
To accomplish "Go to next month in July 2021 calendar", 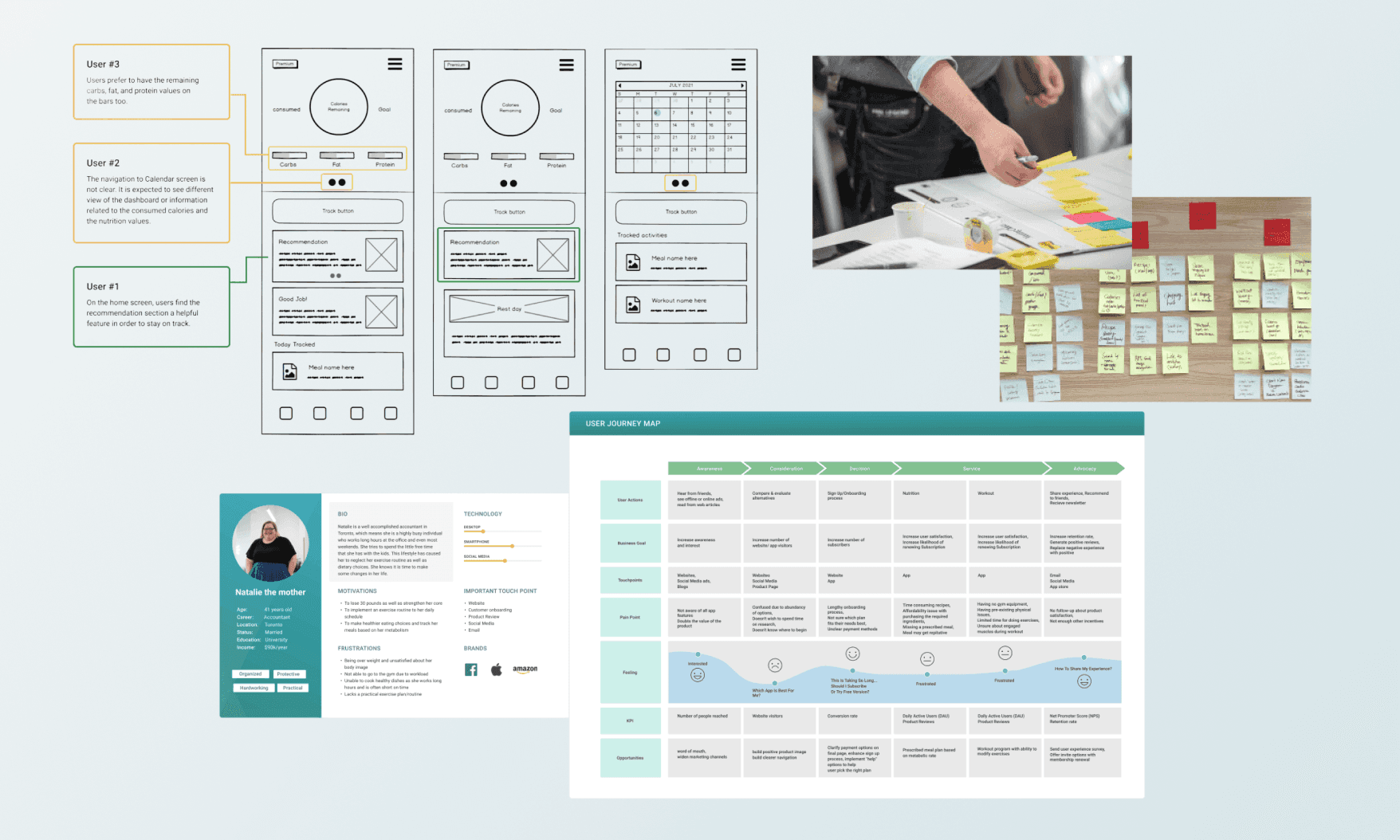I will coord(742,85).
